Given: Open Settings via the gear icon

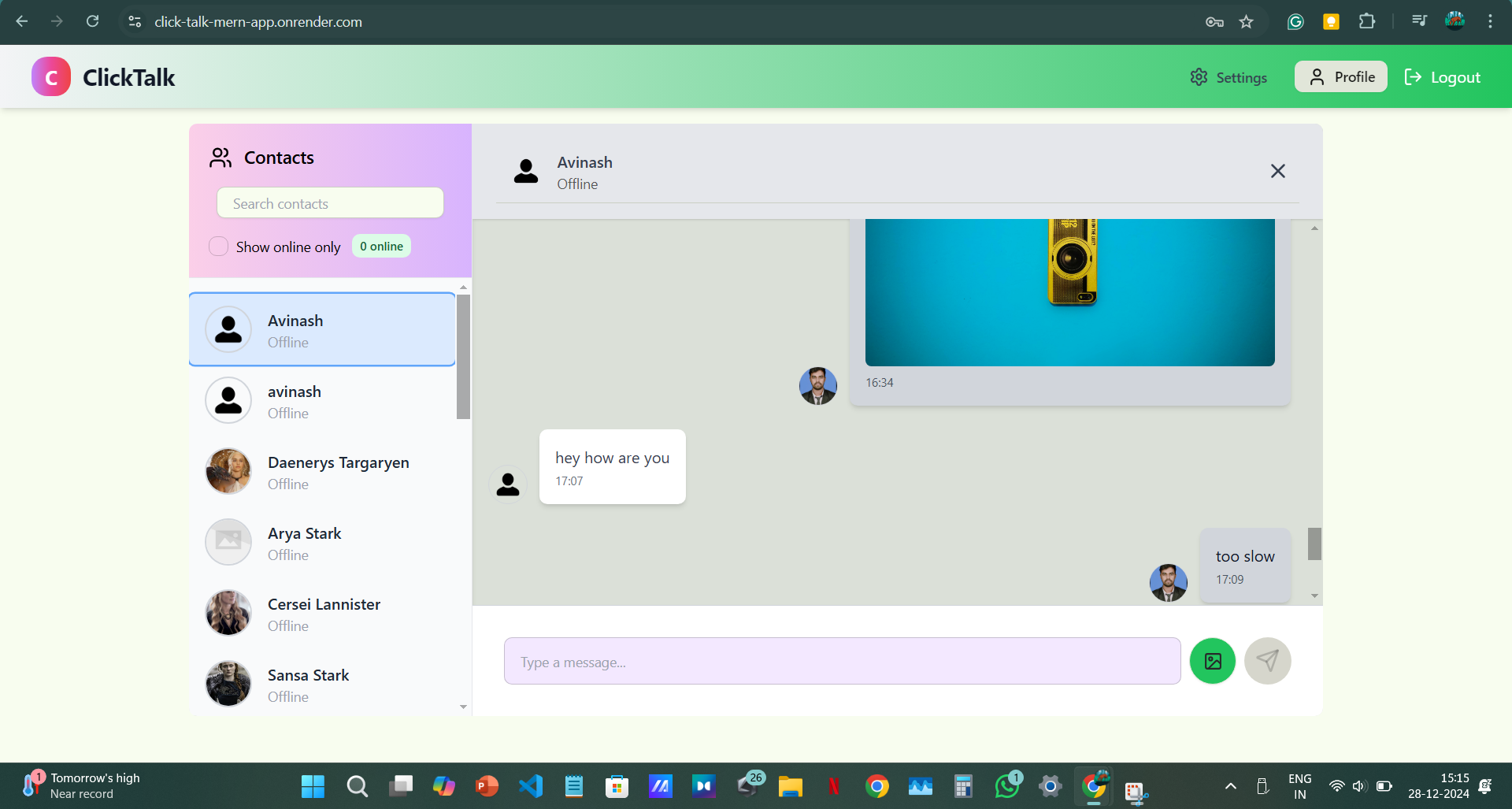Looking at the screenshot, I should 1199,77.
